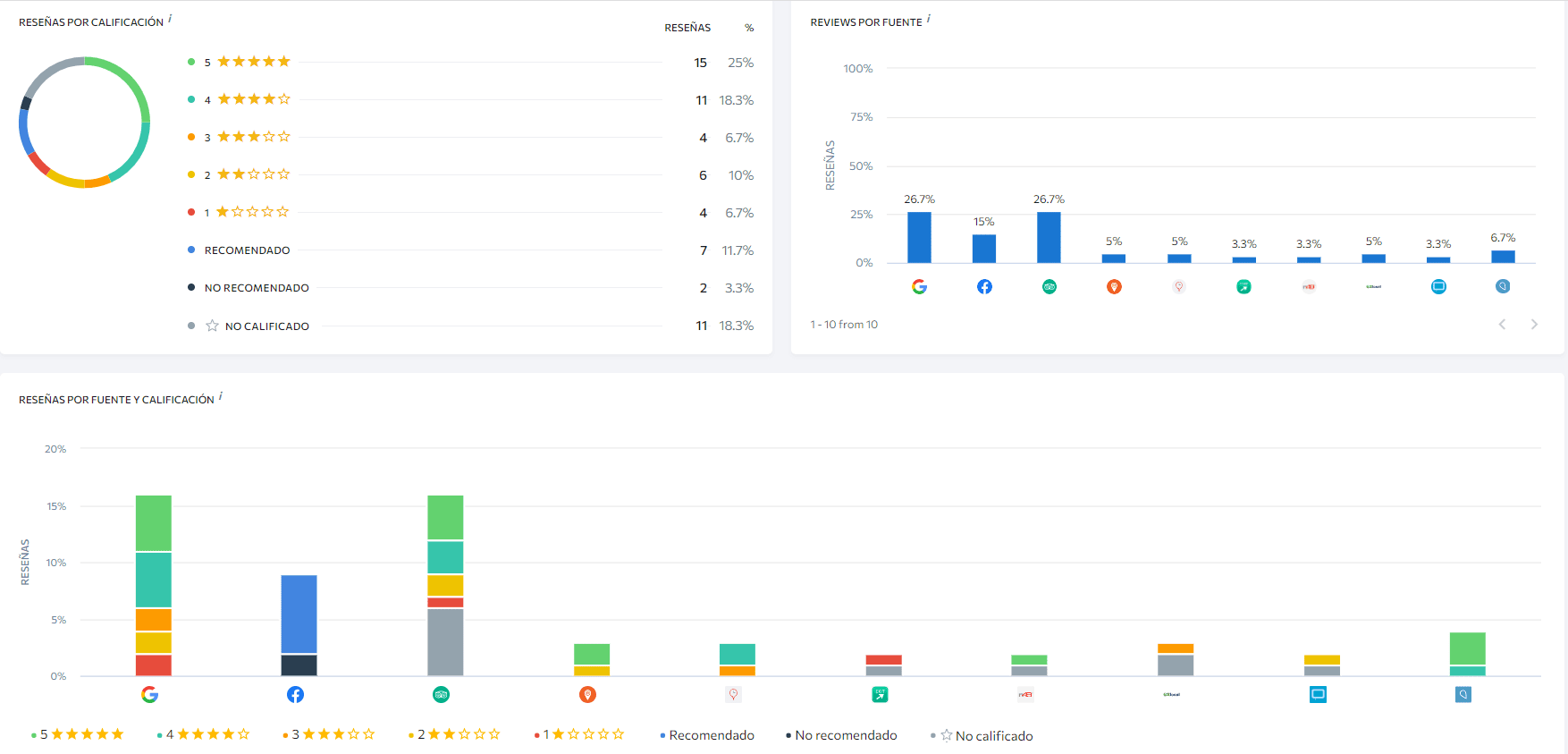Select the 2 stars row in rating list
Screen dimensions: 1568x754
click(470, 174)
